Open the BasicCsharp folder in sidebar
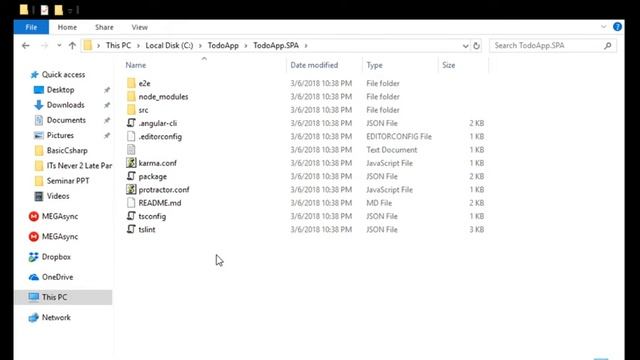 pyautogui.click(x=67, y=151)
